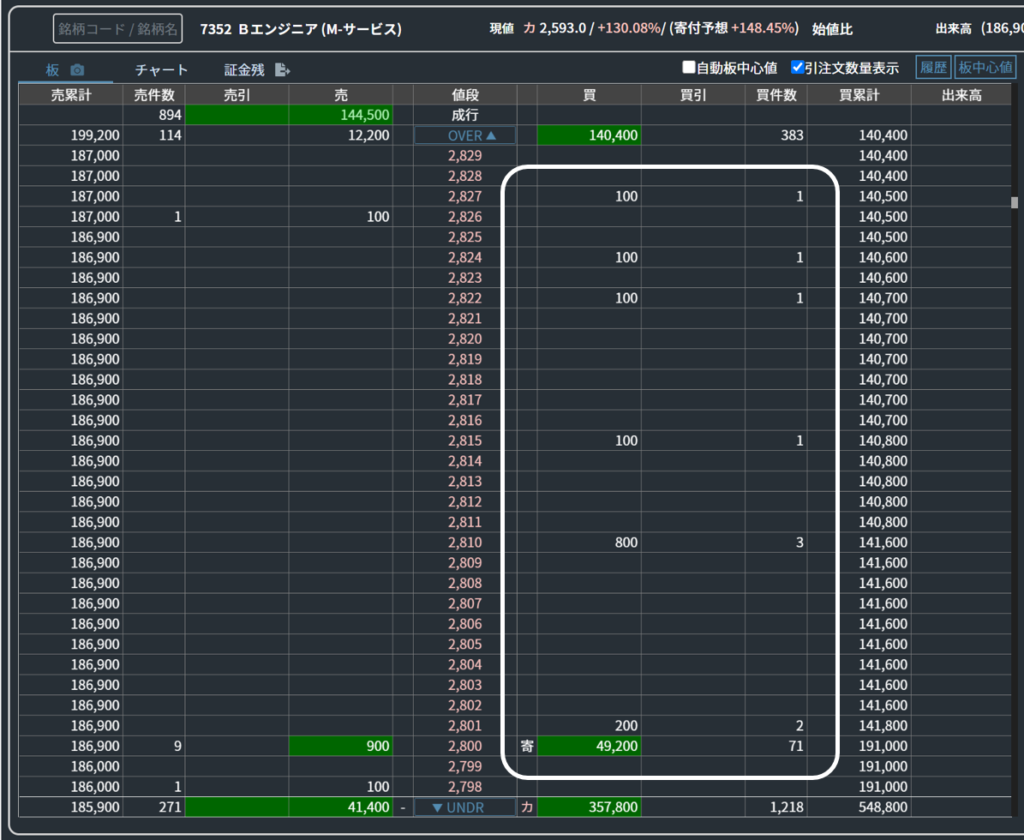Enable the 自動板中心値 checkbox

coord(688,68)
